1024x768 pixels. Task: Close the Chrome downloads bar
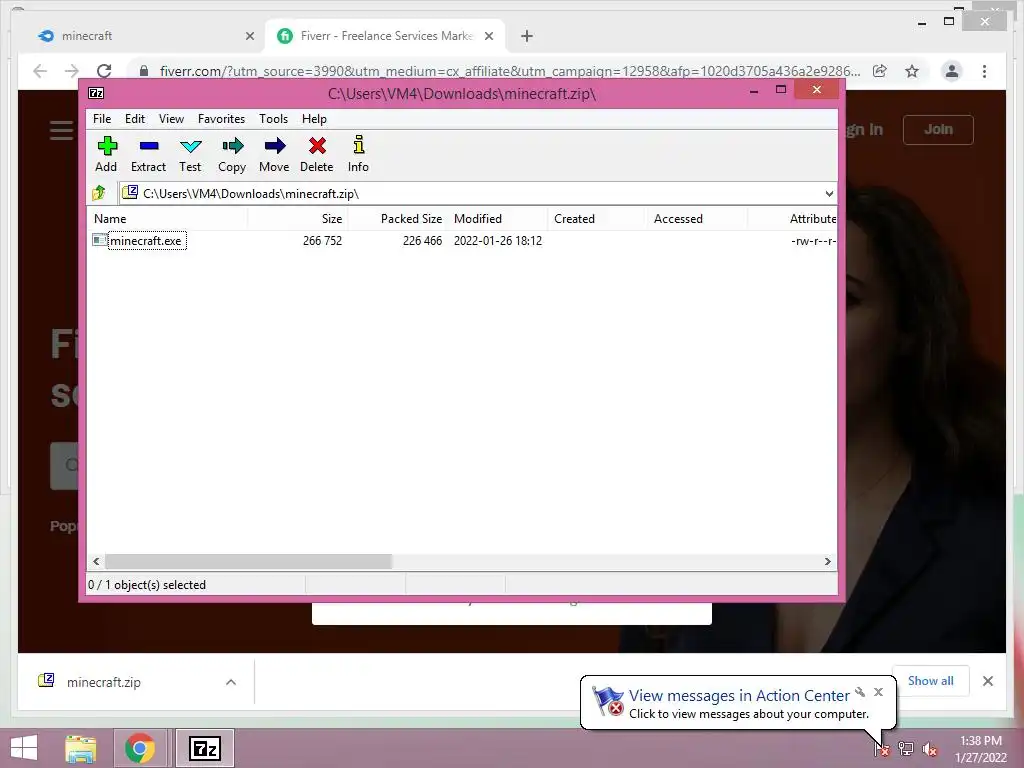[987, 681]
